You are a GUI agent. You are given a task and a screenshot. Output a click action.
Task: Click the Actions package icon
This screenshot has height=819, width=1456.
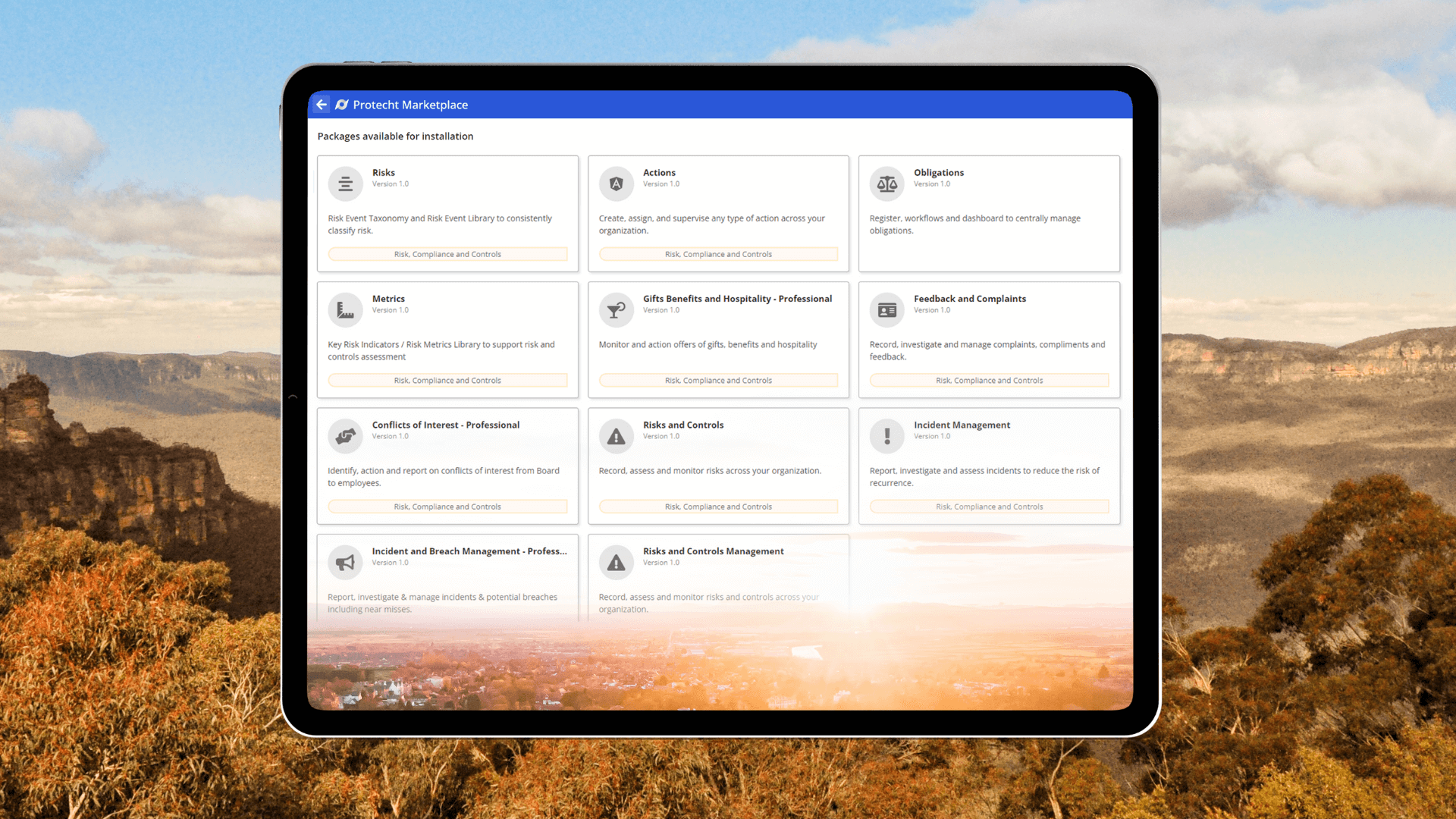click(x=616, y=184)
